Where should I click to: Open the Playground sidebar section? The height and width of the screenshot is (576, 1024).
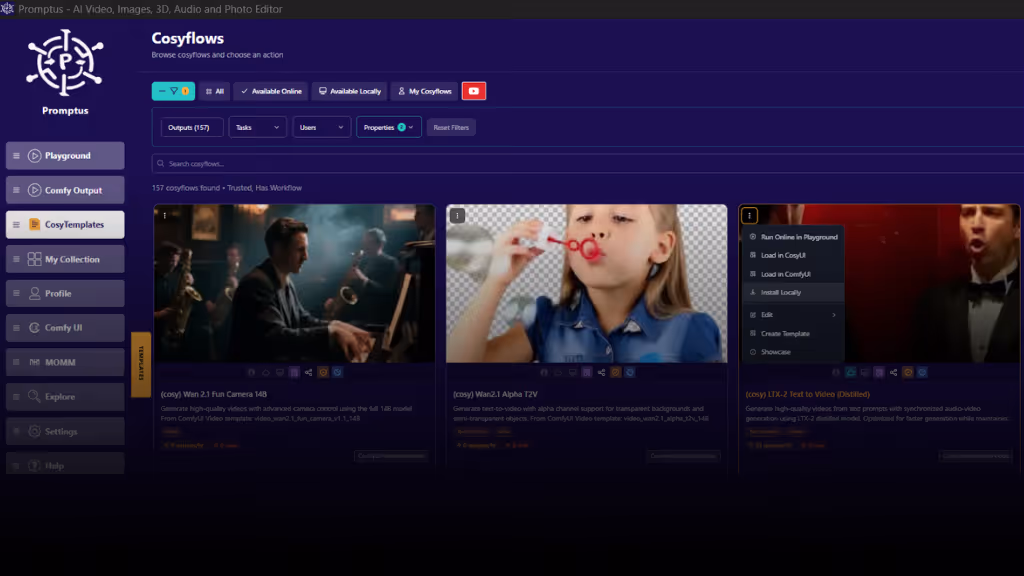click(x=65, y=155)
